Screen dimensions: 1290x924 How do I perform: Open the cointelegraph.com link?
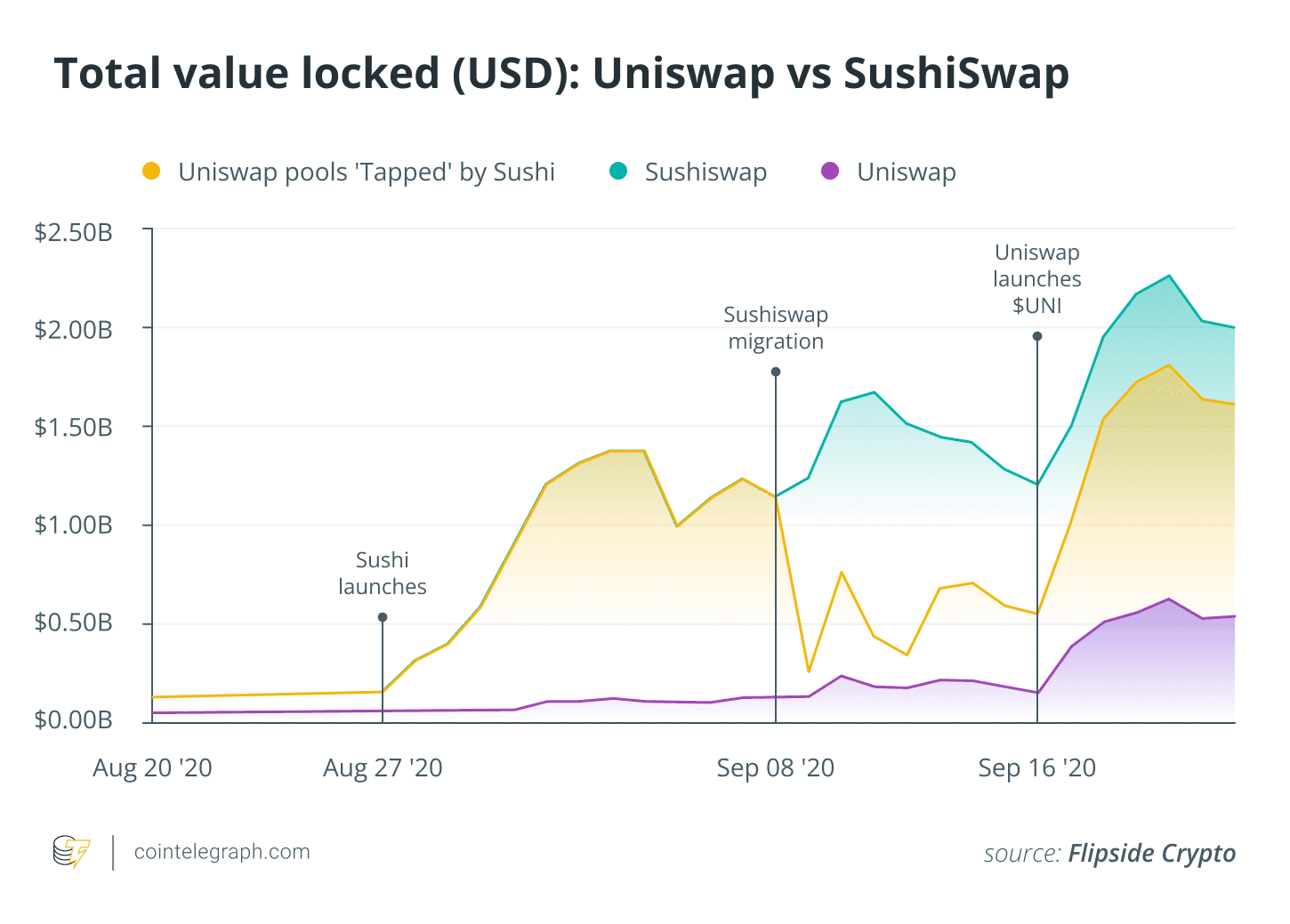222,852
